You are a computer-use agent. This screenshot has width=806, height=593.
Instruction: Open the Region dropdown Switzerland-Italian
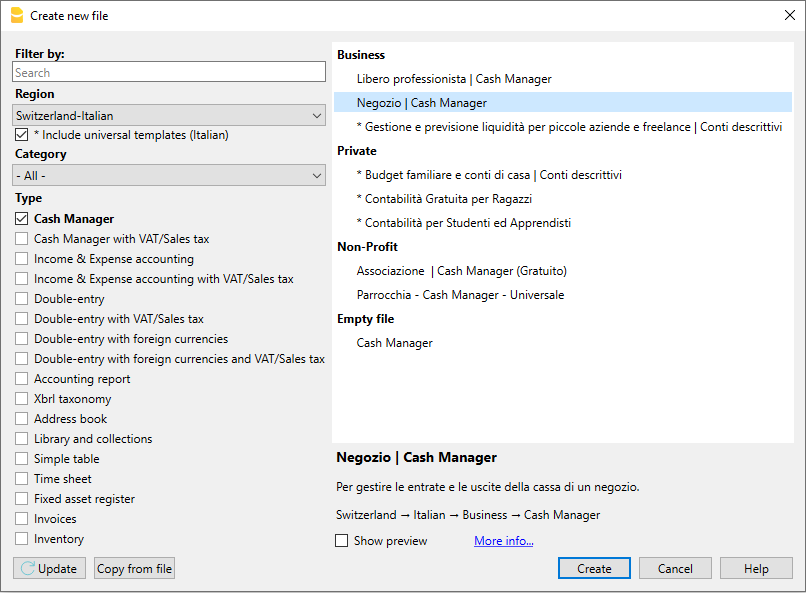pos(169,116)
